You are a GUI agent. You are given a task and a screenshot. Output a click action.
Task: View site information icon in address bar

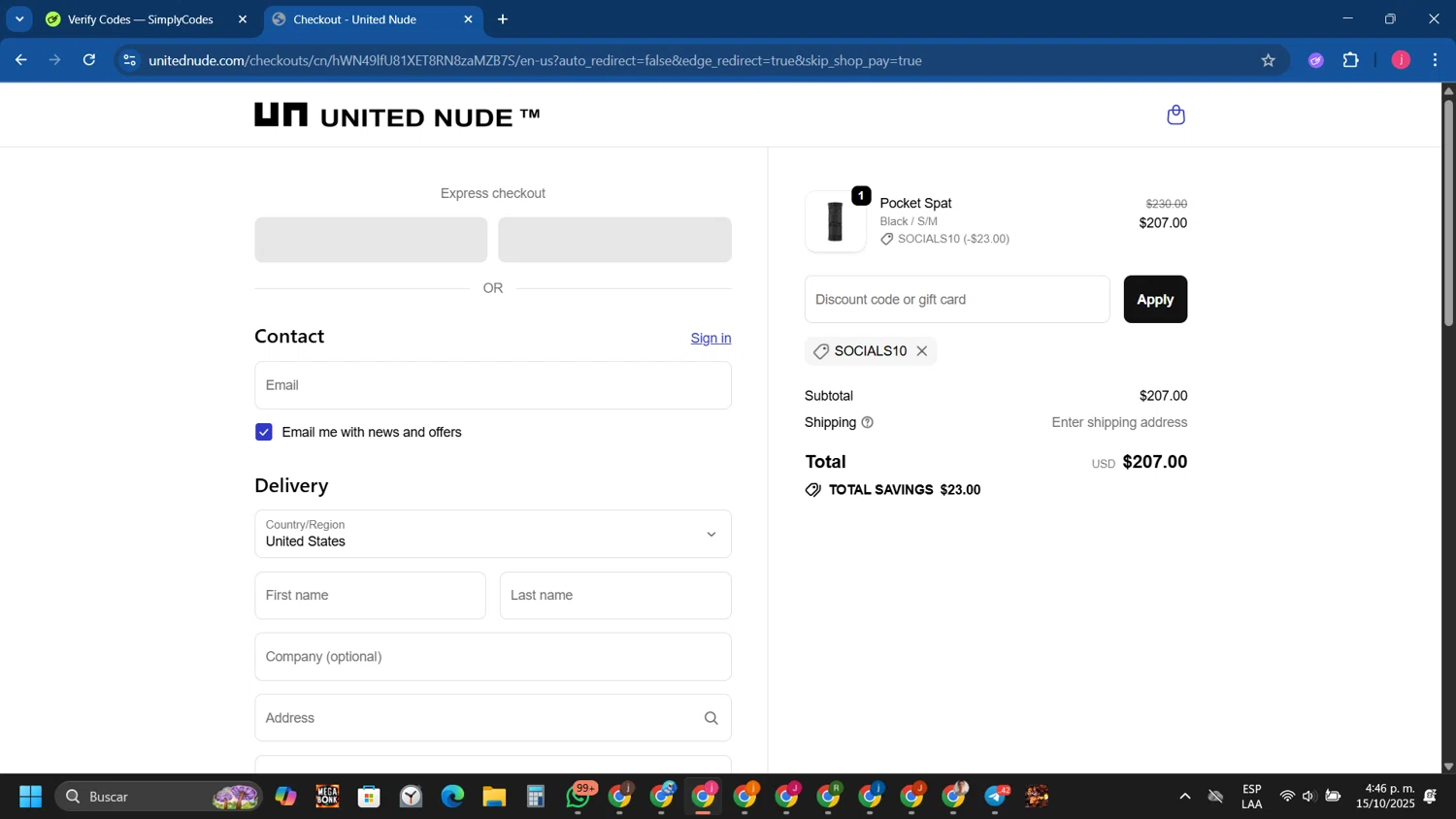[129, 60]
